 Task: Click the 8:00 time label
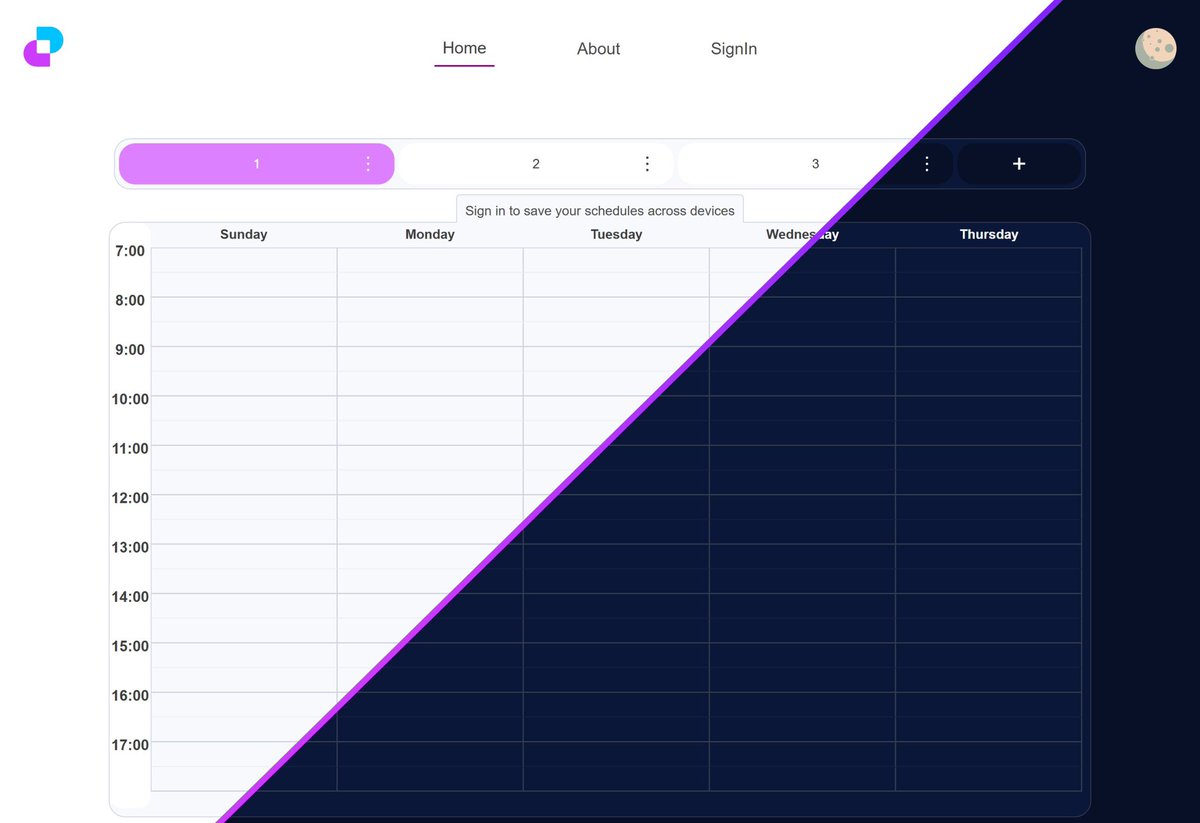click(130, 300)
